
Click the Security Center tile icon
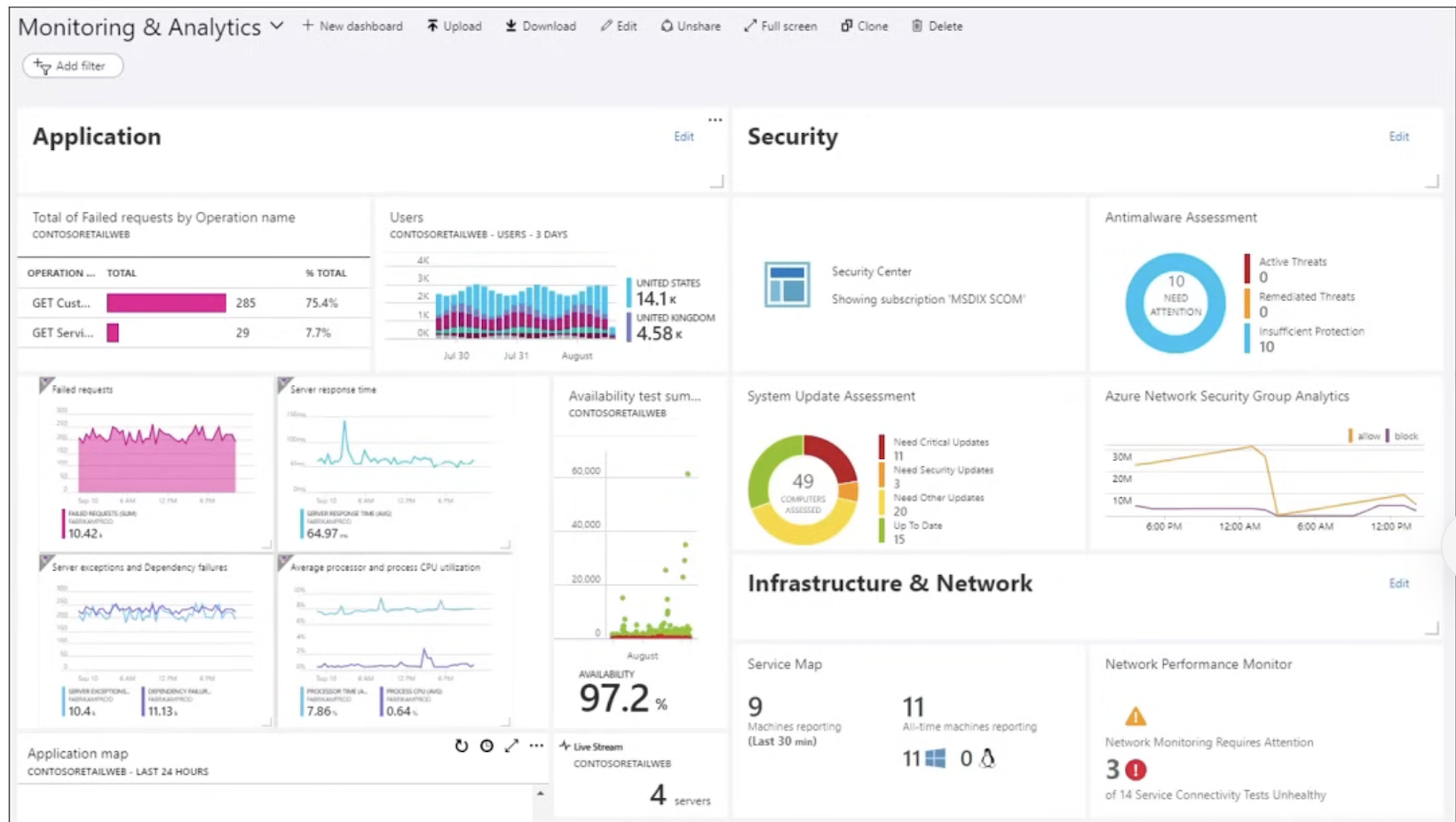tap(787, 285)
